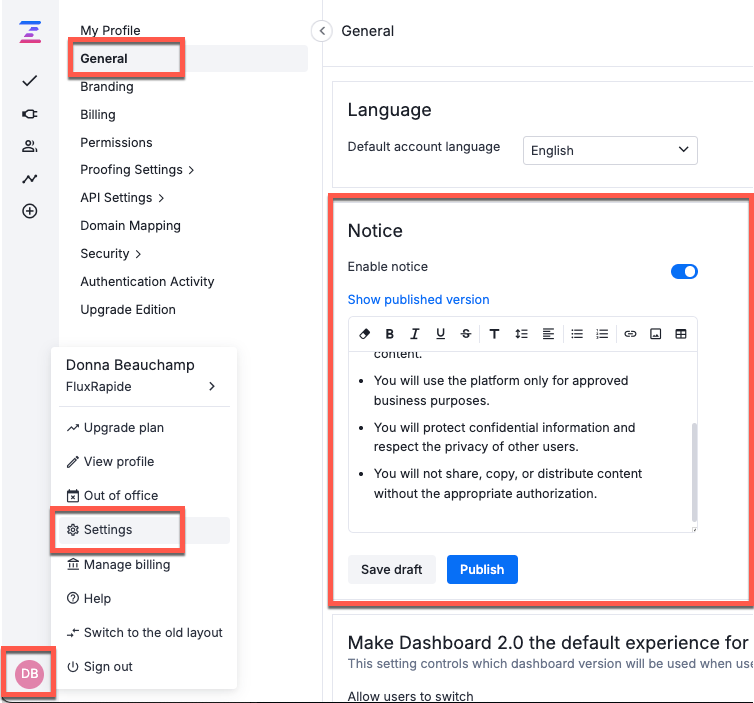
Task: Open the plus add icon in sidebar
Action: (30, 211)
